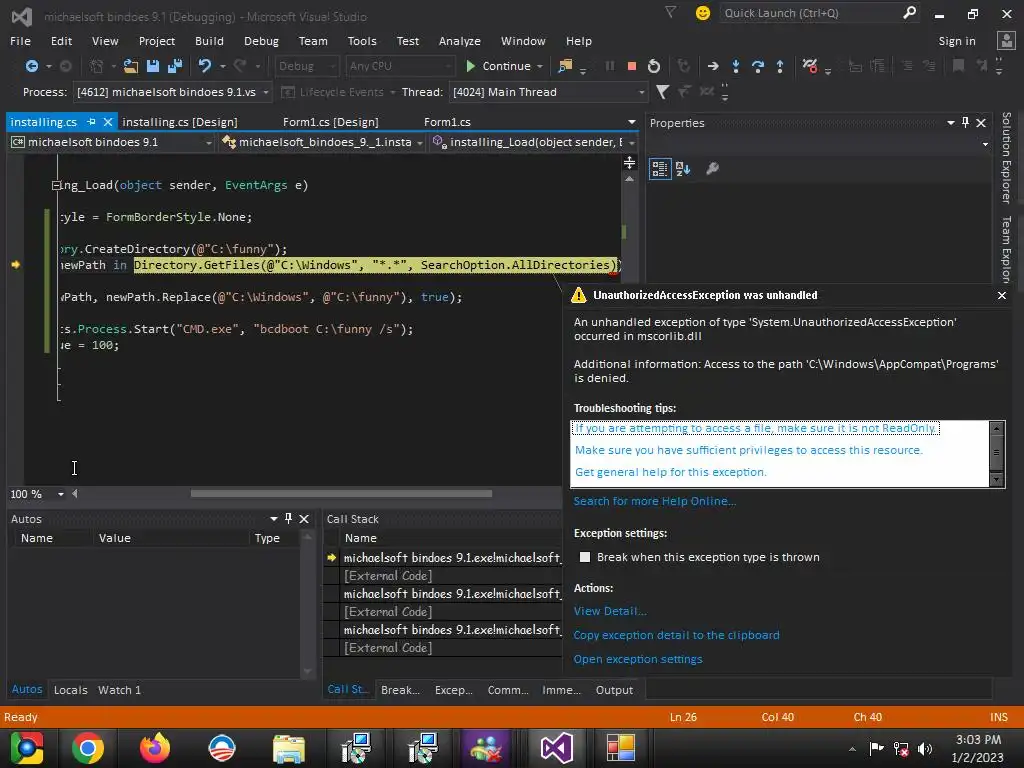
Task: Click 'Make sure you have sufficient privileges' tip
Action: coord(748,450)
